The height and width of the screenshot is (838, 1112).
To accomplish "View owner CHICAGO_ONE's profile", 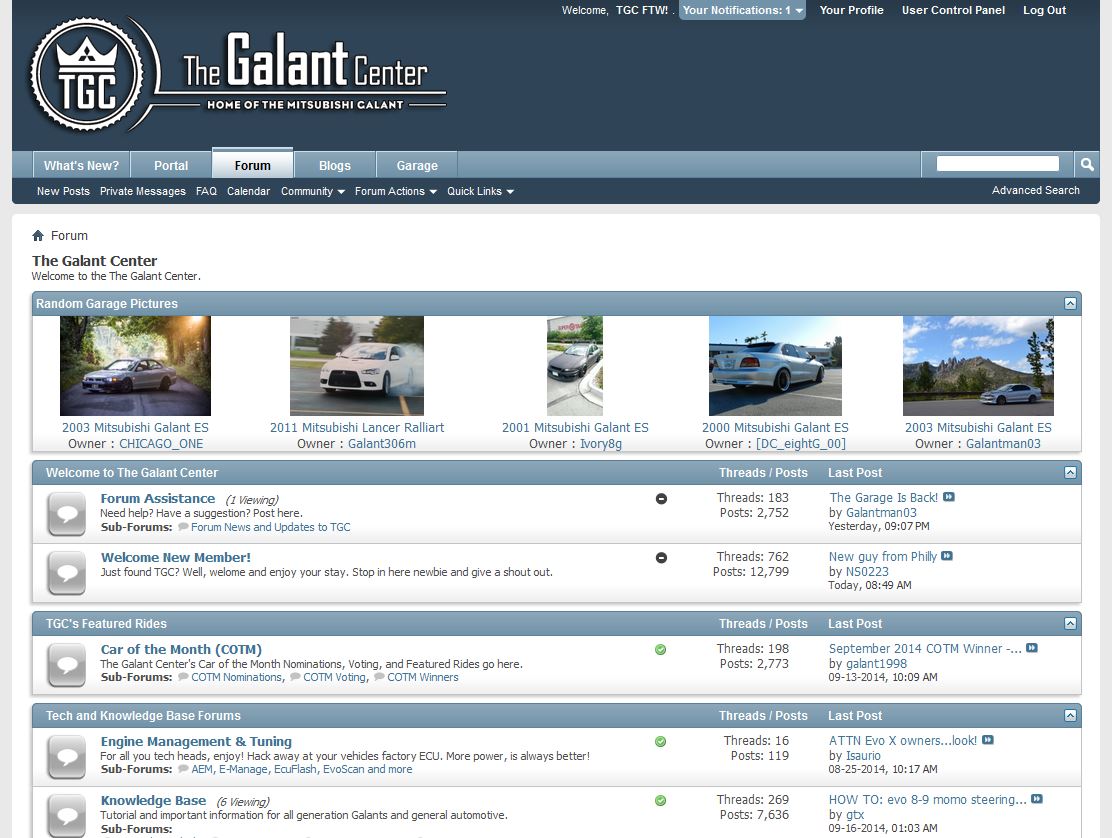I will coord(161,444).
